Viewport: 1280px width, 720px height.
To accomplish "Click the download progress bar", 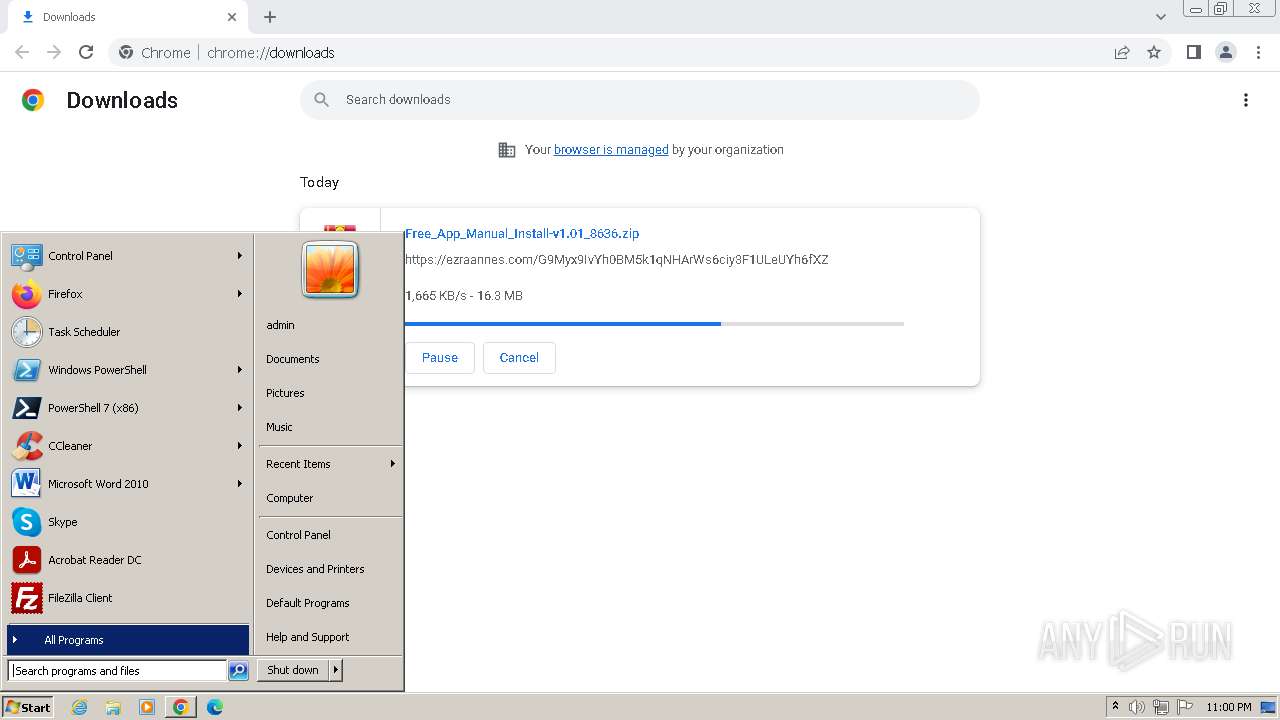I will pos(654,324).
